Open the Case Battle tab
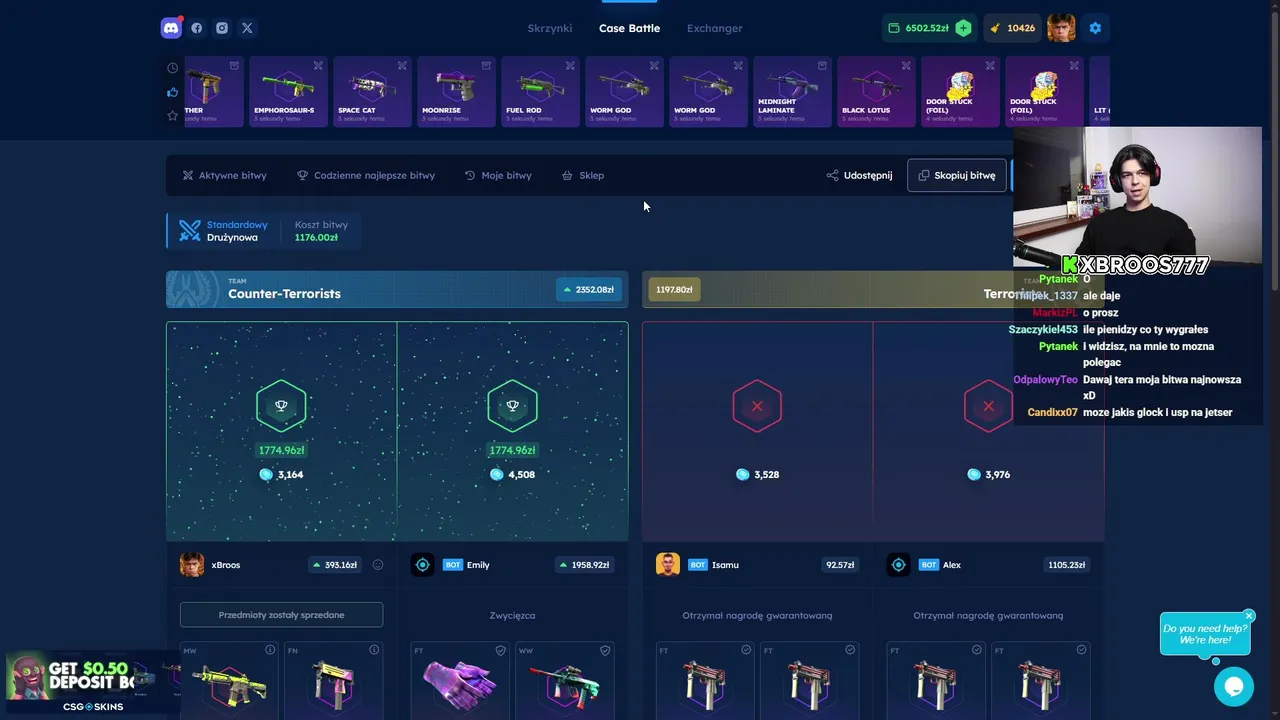Screen dimensions: 1280x720 click(x=629, y=28)
